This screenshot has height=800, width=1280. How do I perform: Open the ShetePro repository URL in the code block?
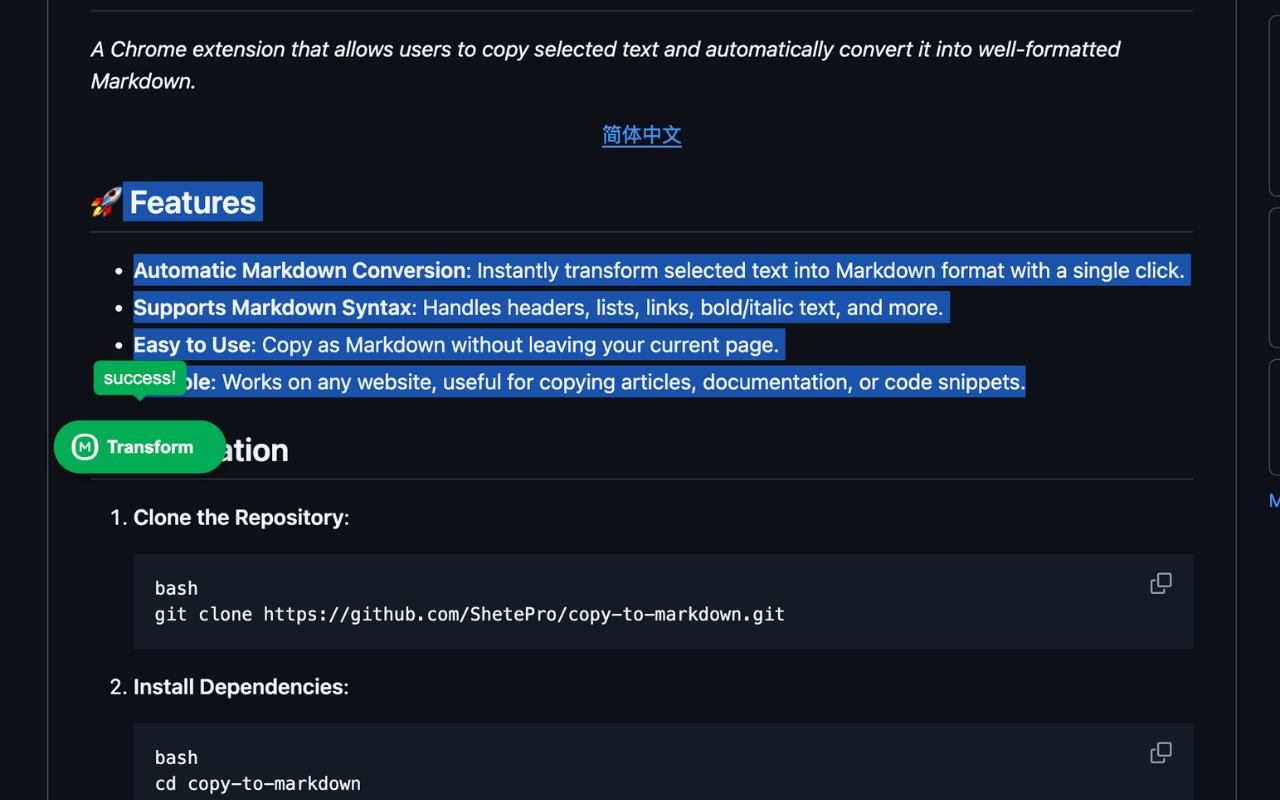(x=522, y=614)
